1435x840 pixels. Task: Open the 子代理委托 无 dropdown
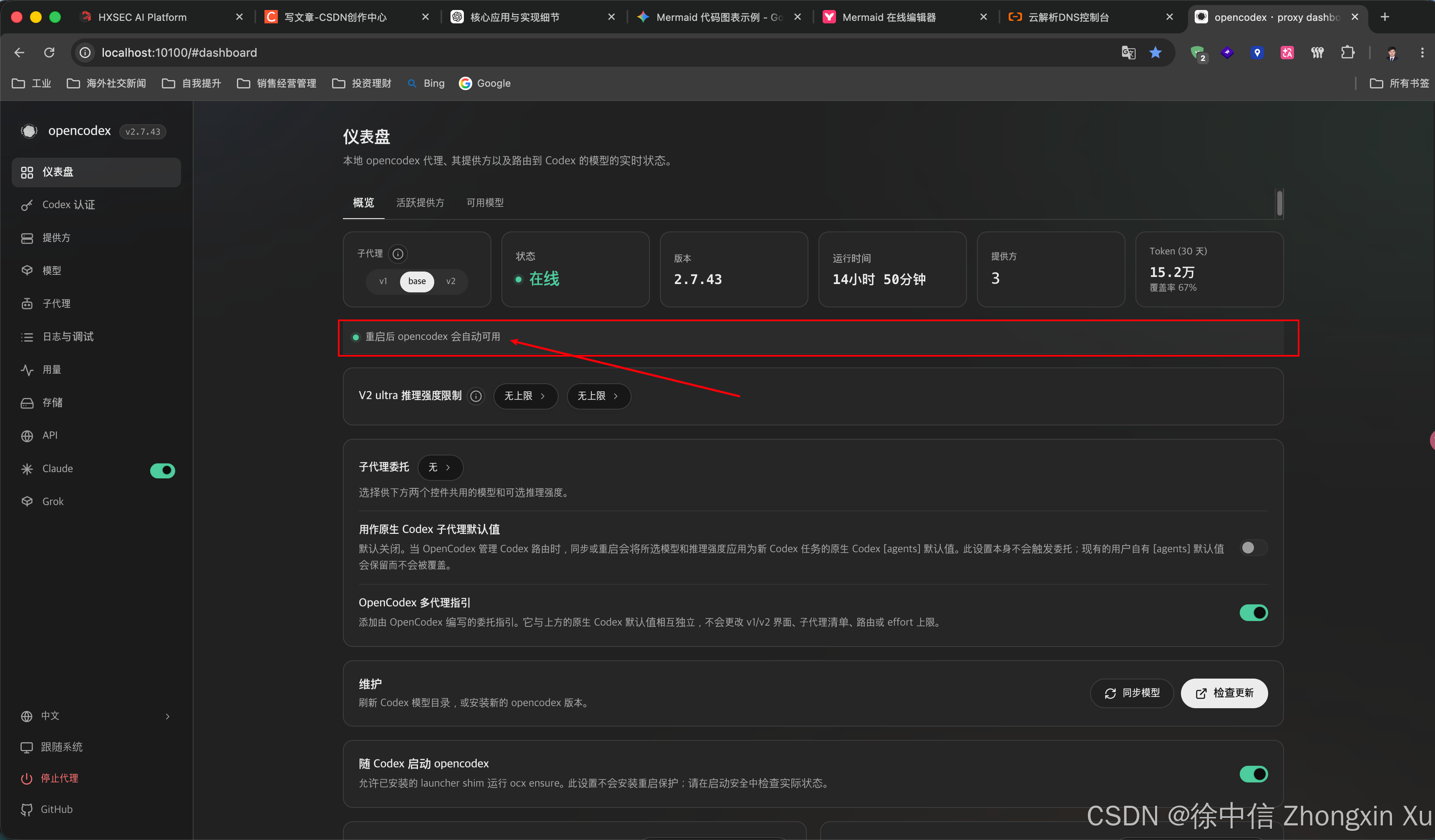(440, 468)
